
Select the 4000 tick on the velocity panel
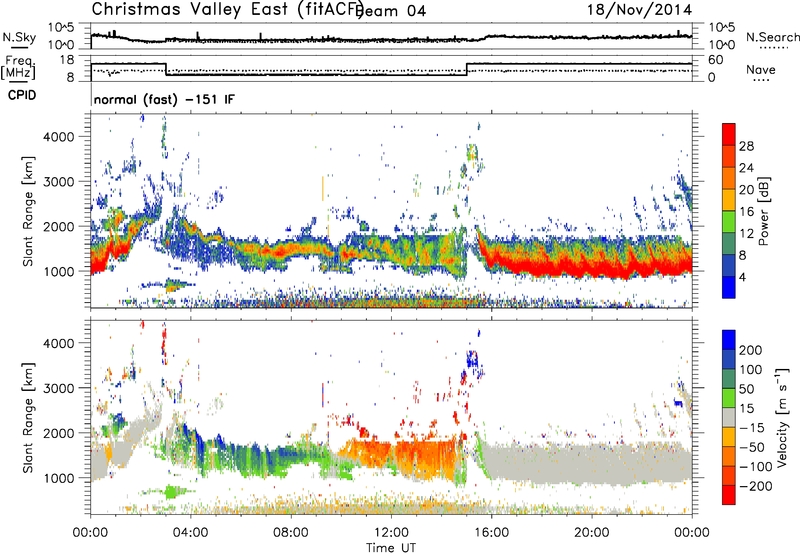click(59, 343)
